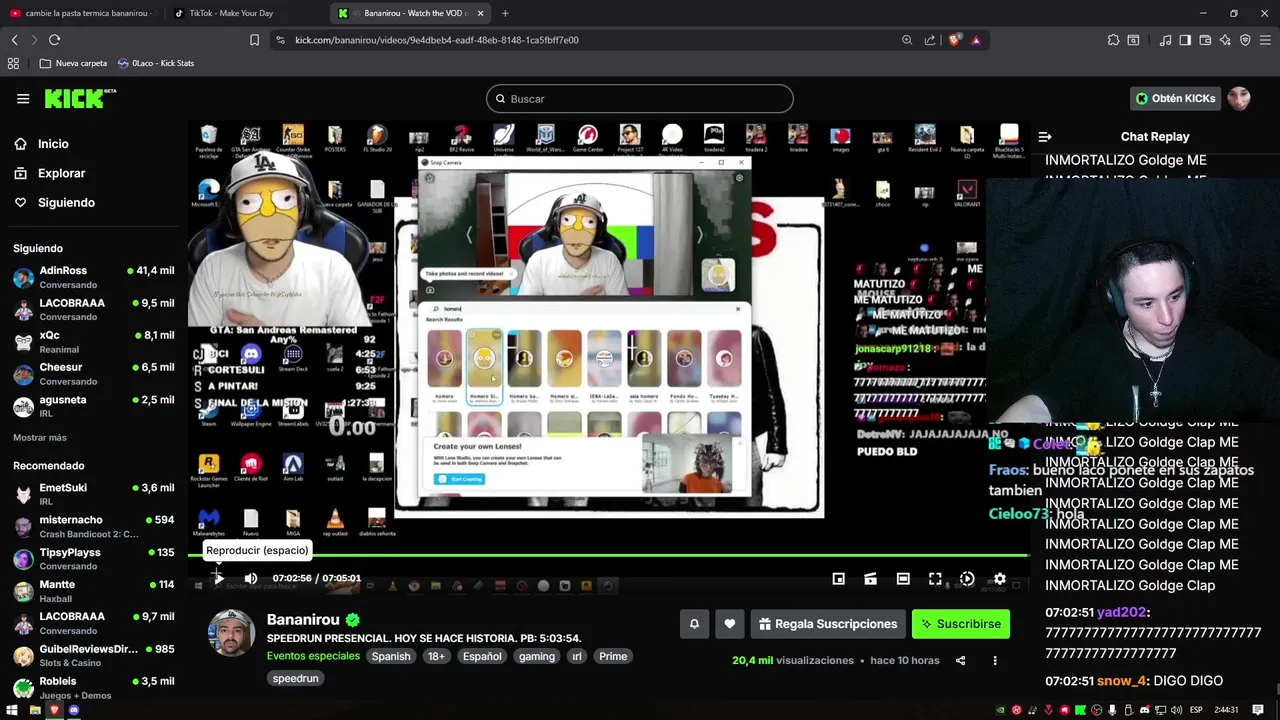Screen dimensions: 1280x720
Task: Open misternacho recommended channel
Action: click(94, 526)
